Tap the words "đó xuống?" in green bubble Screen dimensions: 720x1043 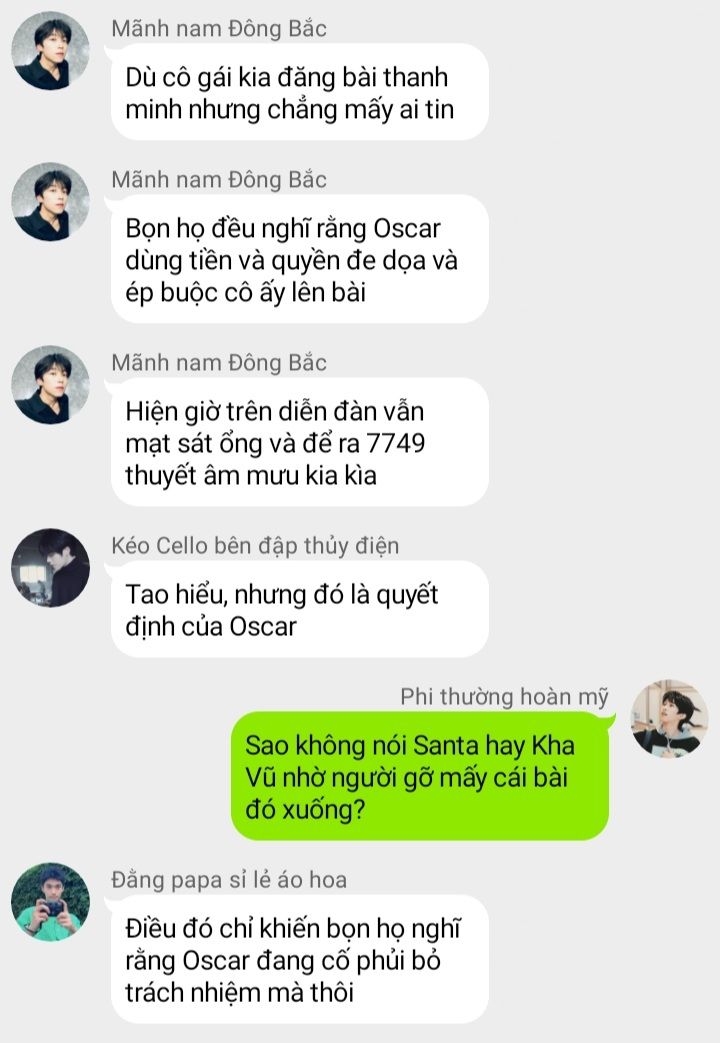coord(305,810)
